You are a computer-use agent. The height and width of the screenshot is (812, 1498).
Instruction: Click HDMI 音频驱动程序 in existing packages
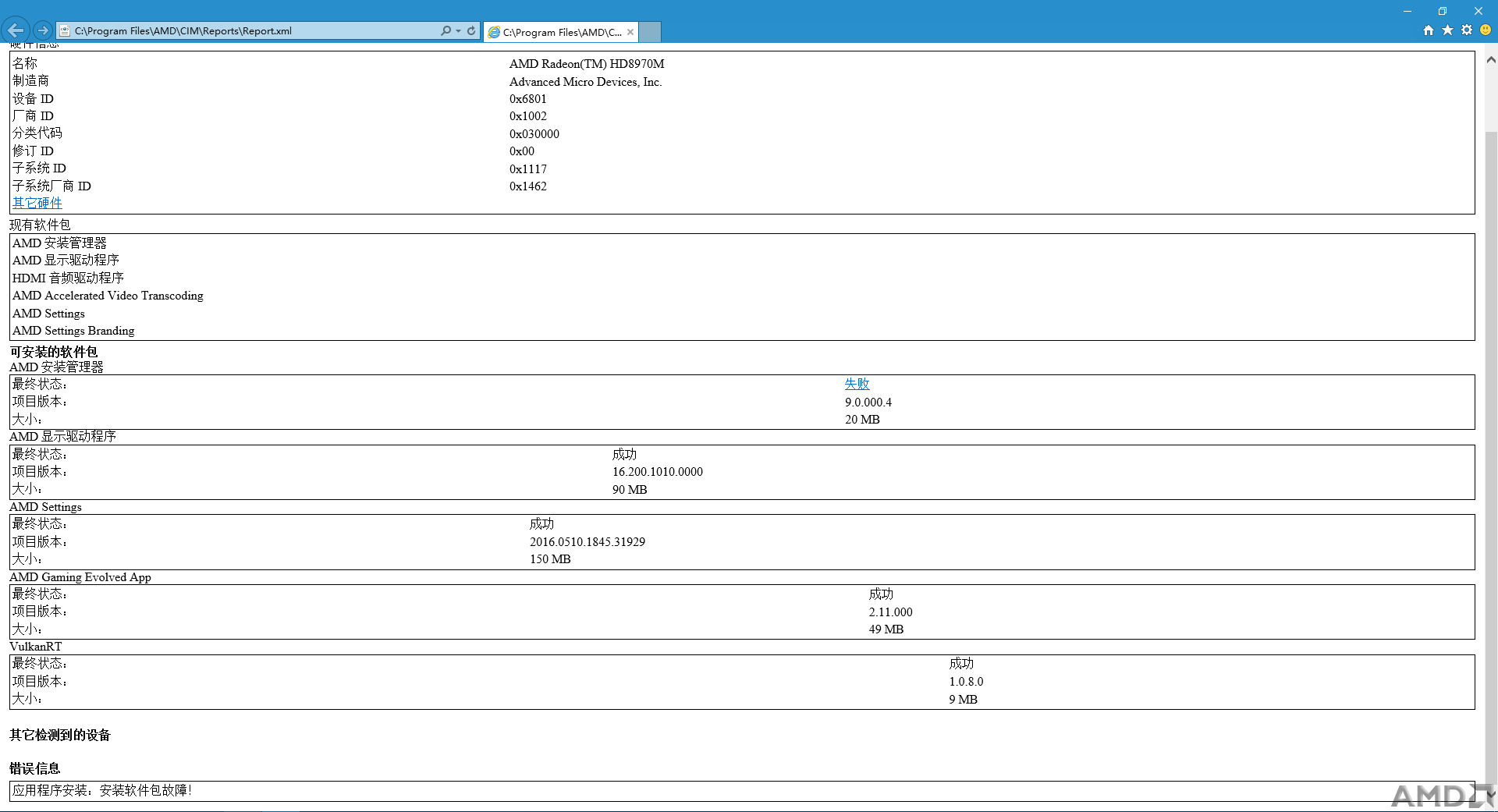pos(68,278)
